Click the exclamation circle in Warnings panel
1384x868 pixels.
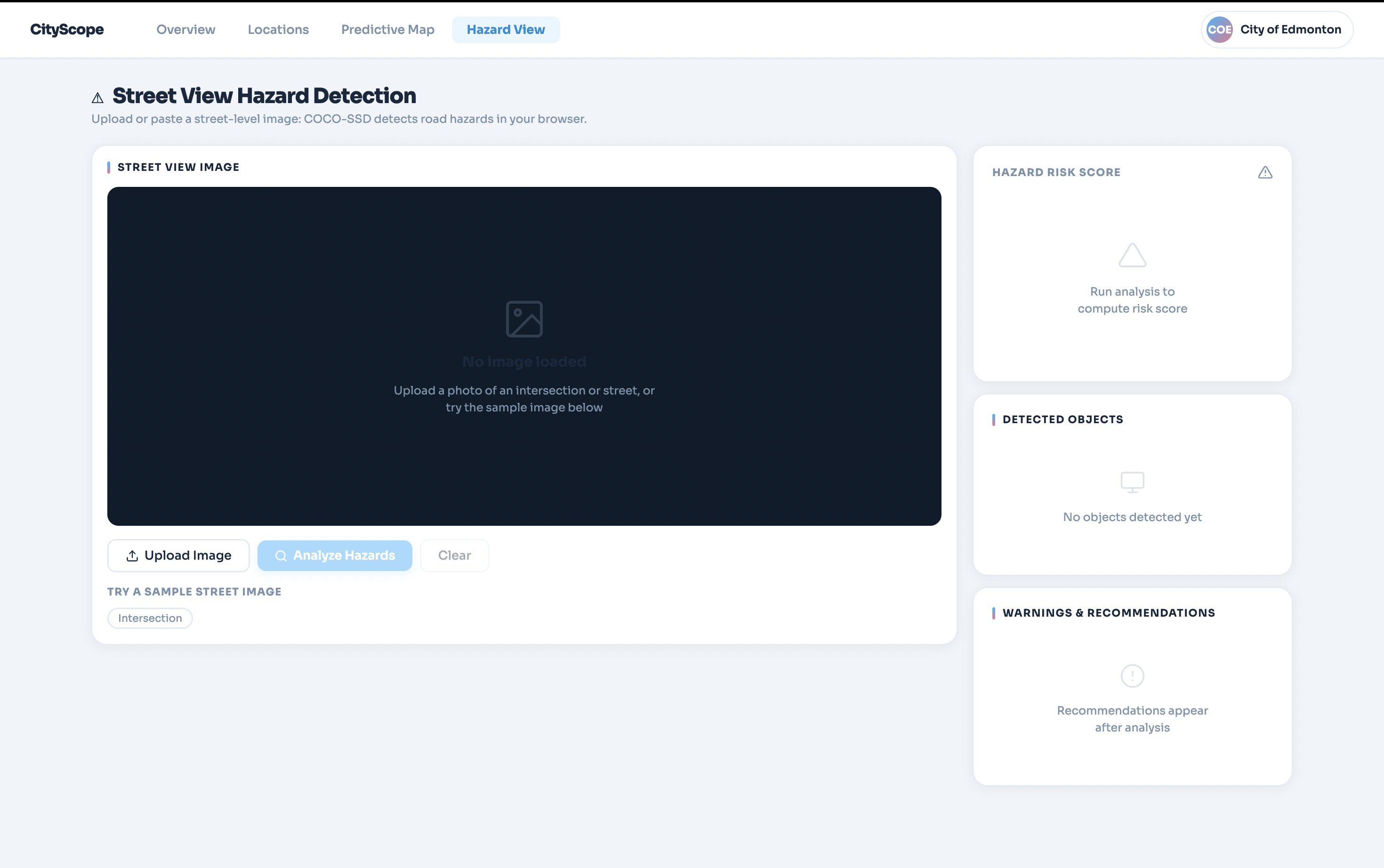[1132, 675]
